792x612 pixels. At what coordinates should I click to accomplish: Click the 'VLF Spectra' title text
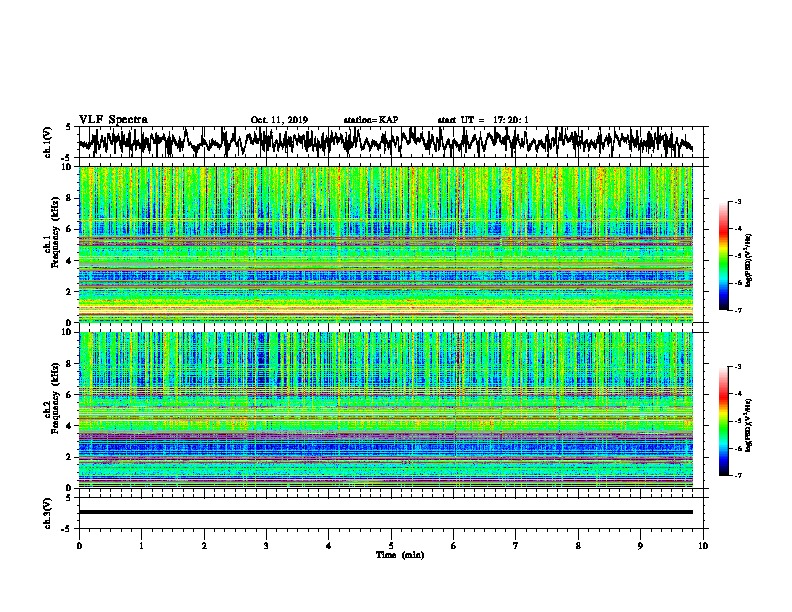[113, 120]
